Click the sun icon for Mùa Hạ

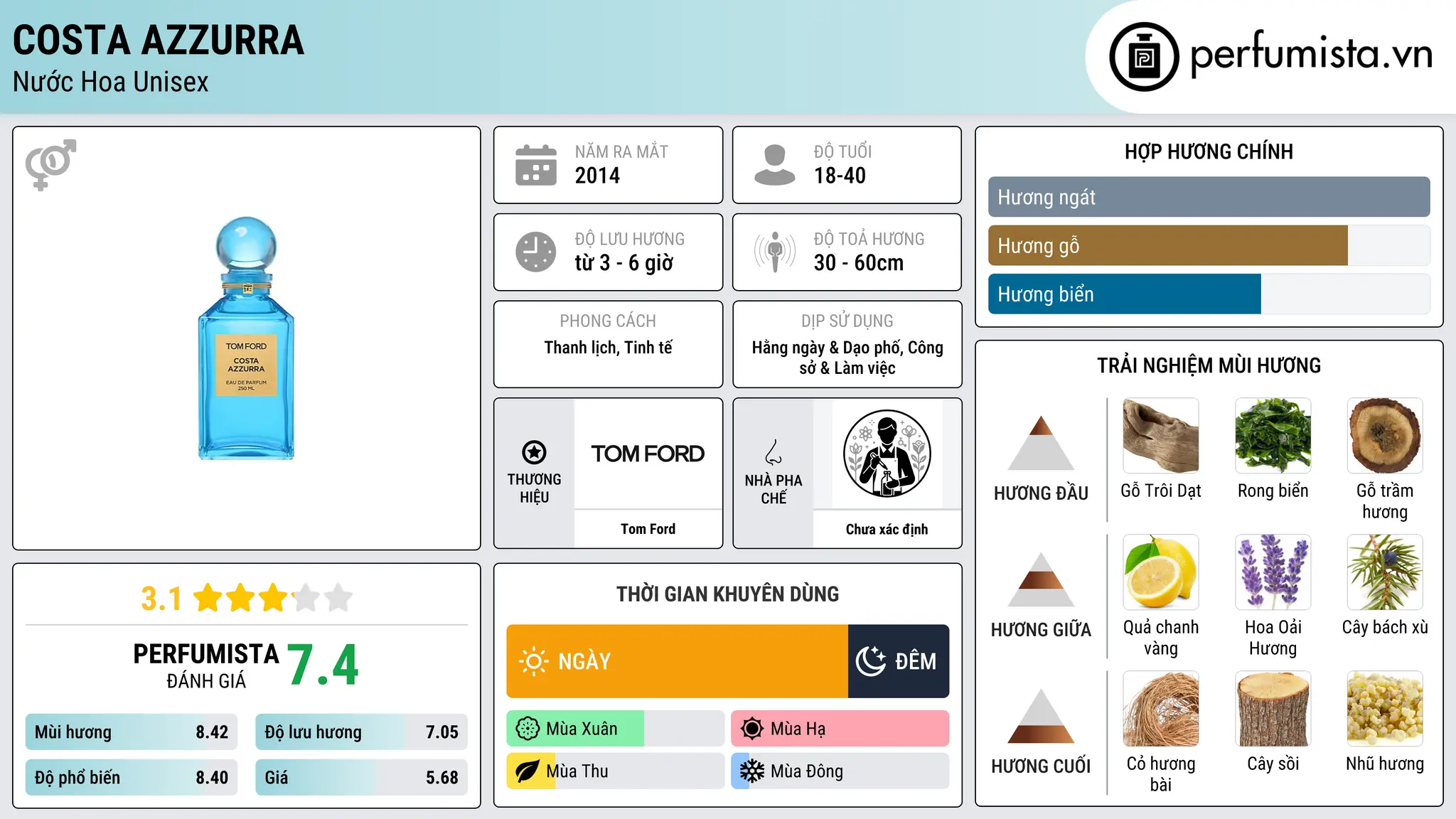[752, 729]
